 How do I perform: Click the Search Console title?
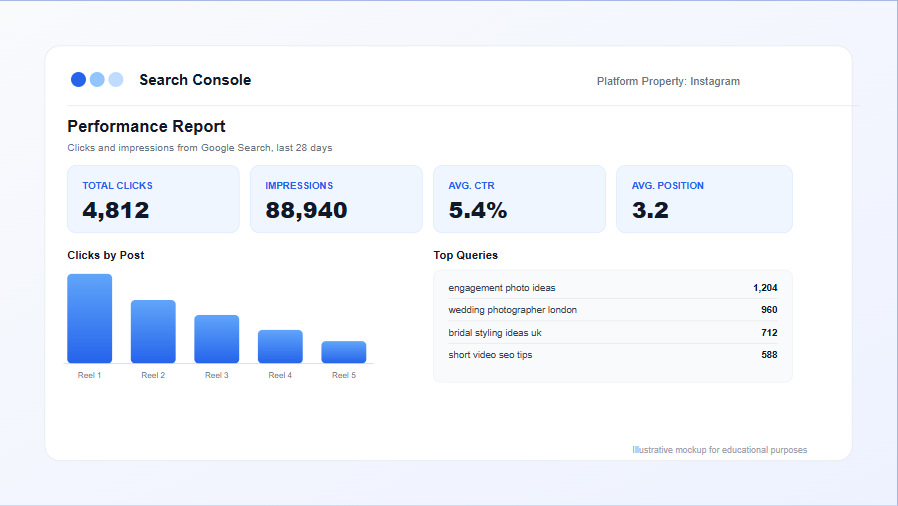click(195, 80)
